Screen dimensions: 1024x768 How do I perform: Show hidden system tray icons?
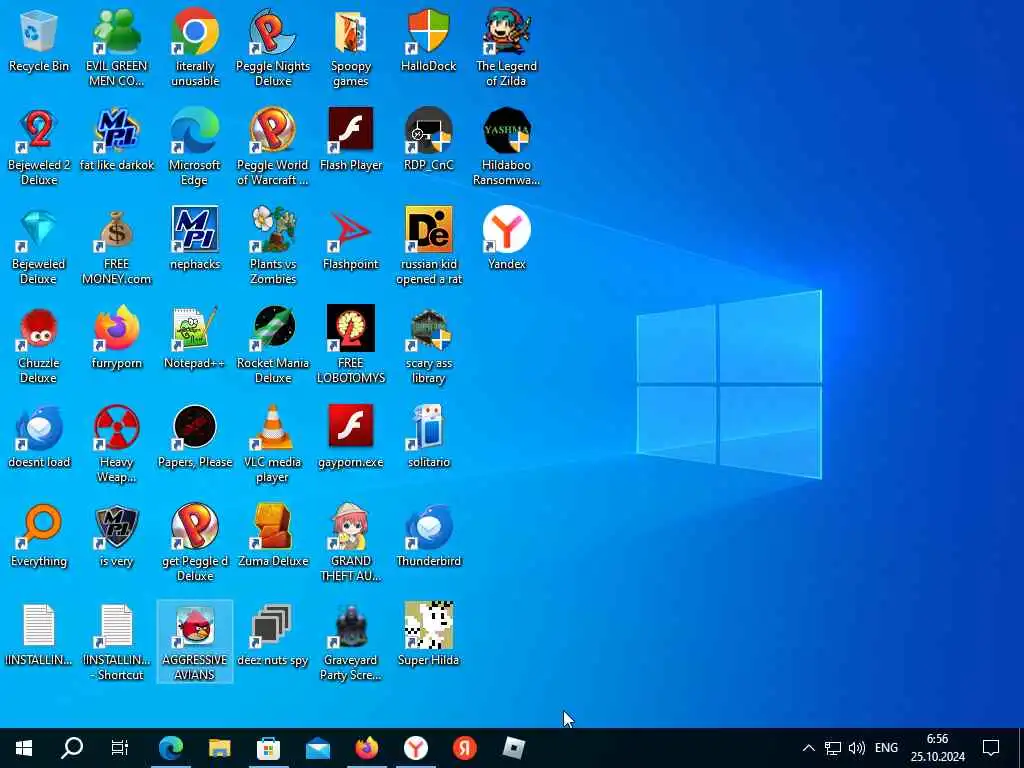click(x=808, y=748)
